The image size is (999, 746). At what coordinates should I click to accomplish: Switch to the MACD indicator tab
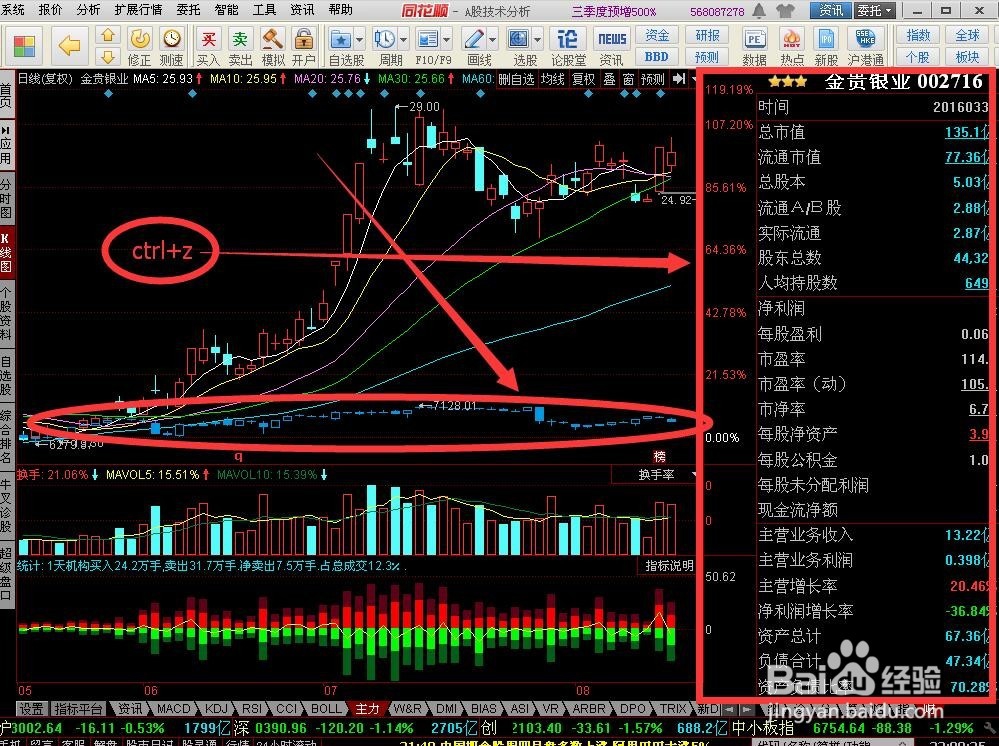click(x=173, y=708)
